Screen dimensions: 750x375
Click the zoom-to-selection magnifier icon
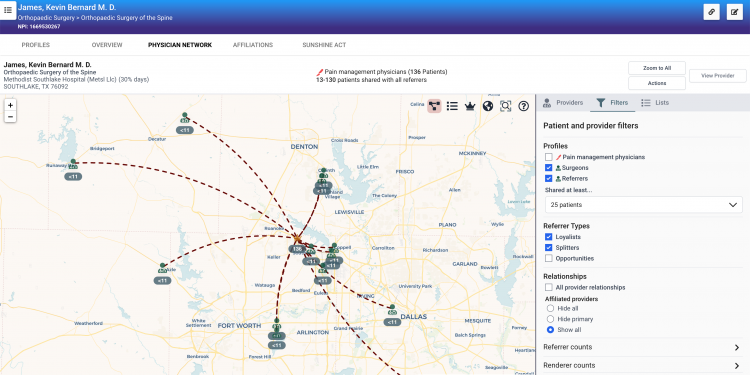(x=506, y=106)
